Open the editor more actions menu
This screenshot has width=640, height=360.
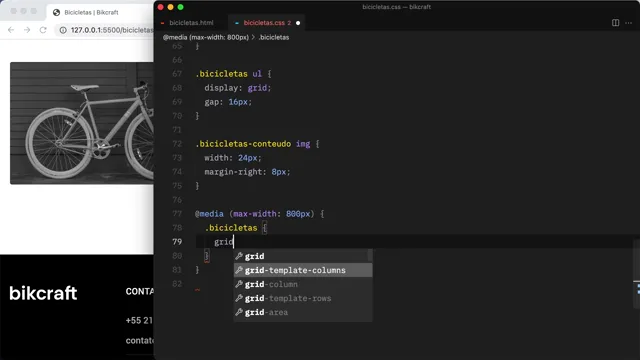[x=629, y=23]
